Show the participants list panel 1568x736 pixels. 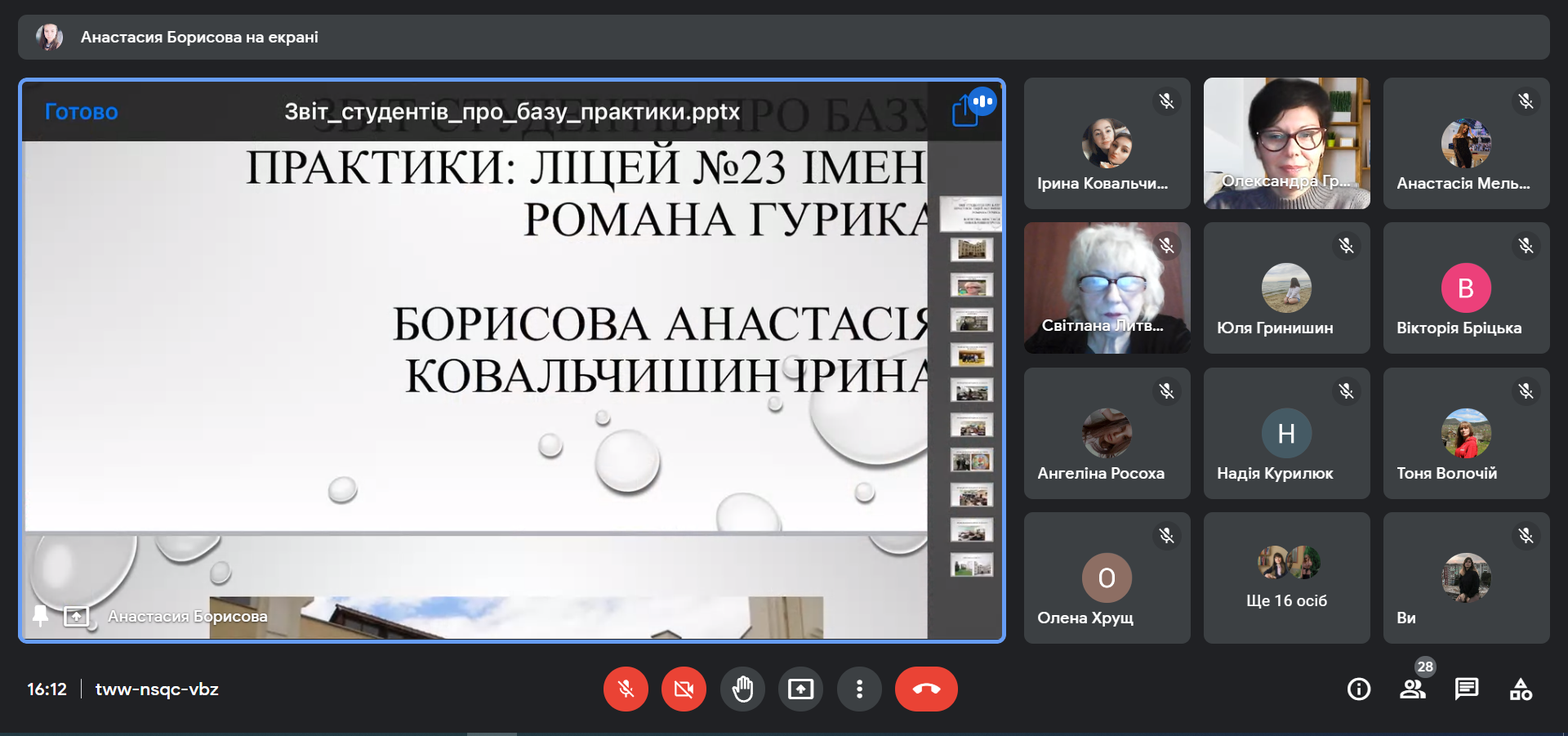tap(1413, 689)
